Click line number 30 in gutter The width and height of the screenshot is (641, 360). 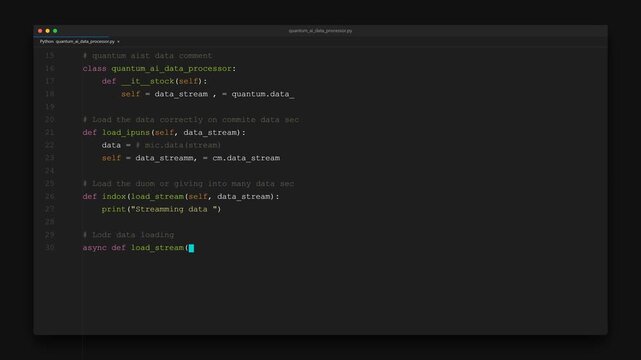point(49,248)
